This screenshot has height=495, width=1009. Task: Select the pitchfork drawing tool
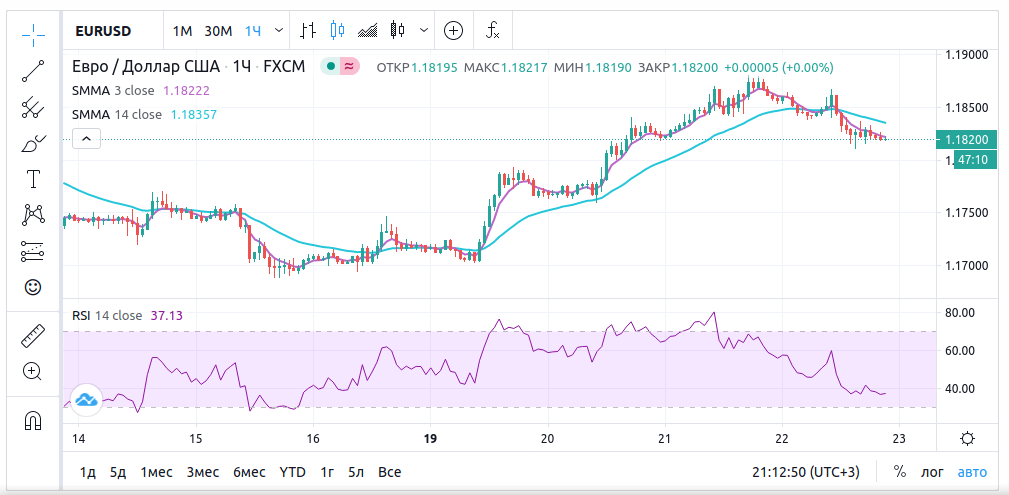pos(33,107)
